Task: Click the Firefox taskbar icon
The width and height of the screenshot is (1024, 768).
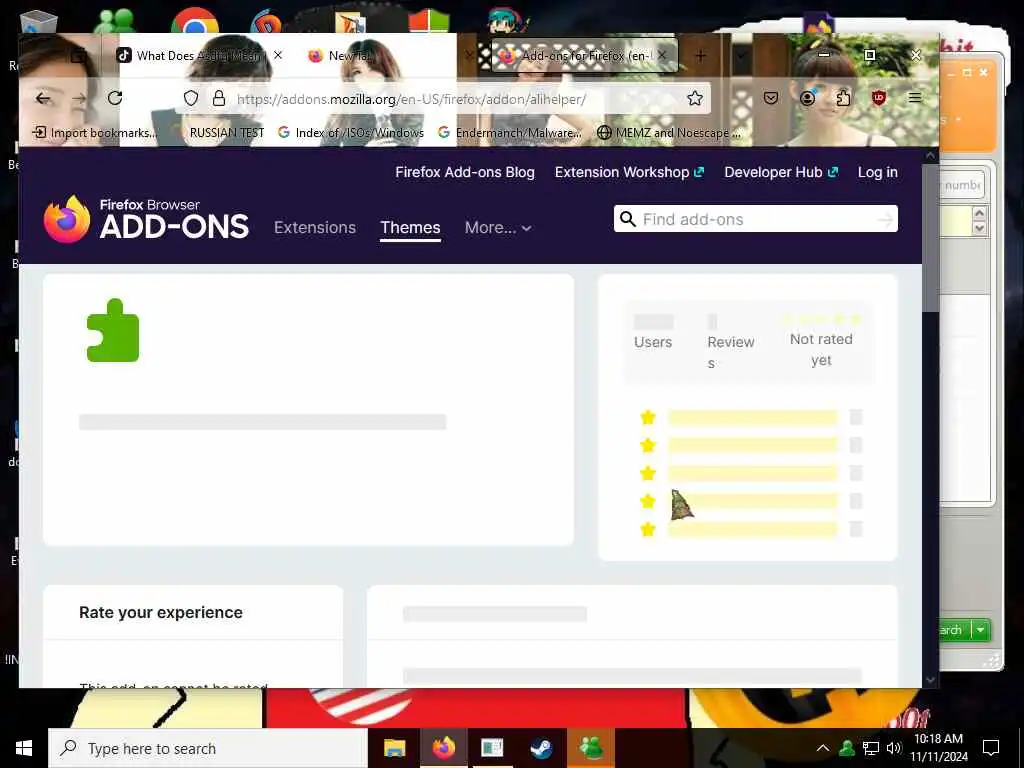Action: pyautogui.click(x=443, y=748)
